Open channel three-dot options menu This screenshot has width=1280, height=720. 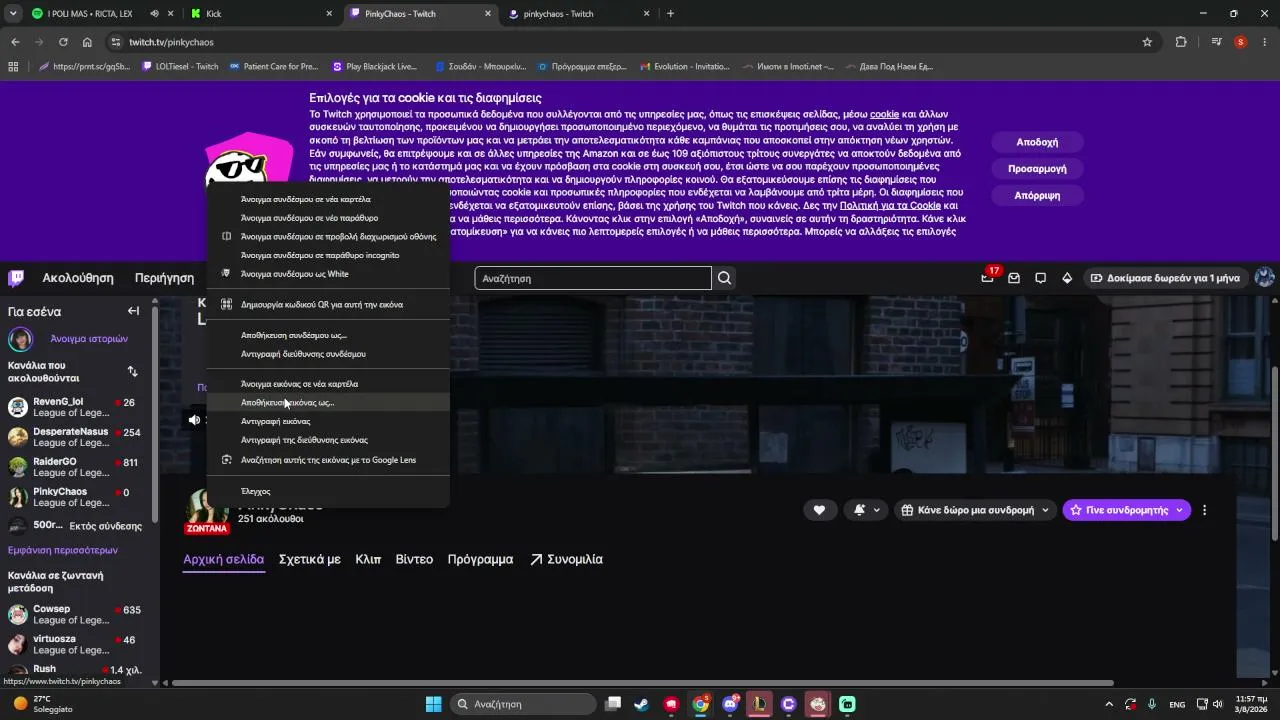[1204, 510]
